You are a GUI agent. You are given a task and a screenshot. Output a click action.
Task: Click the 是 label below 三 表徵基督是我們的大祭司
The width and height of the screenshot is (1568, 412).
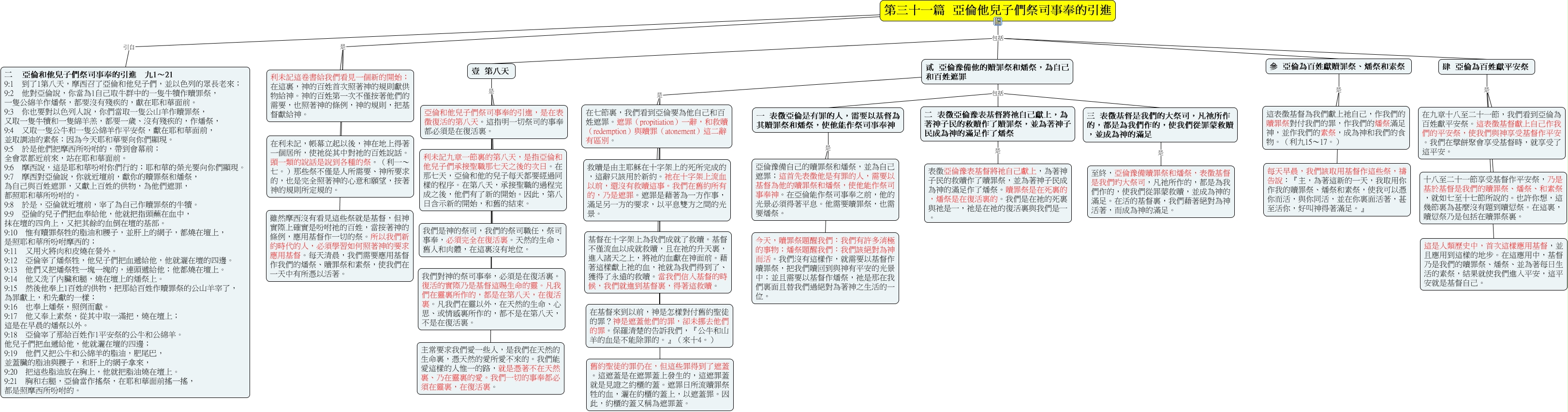(x=1160, y=153)
